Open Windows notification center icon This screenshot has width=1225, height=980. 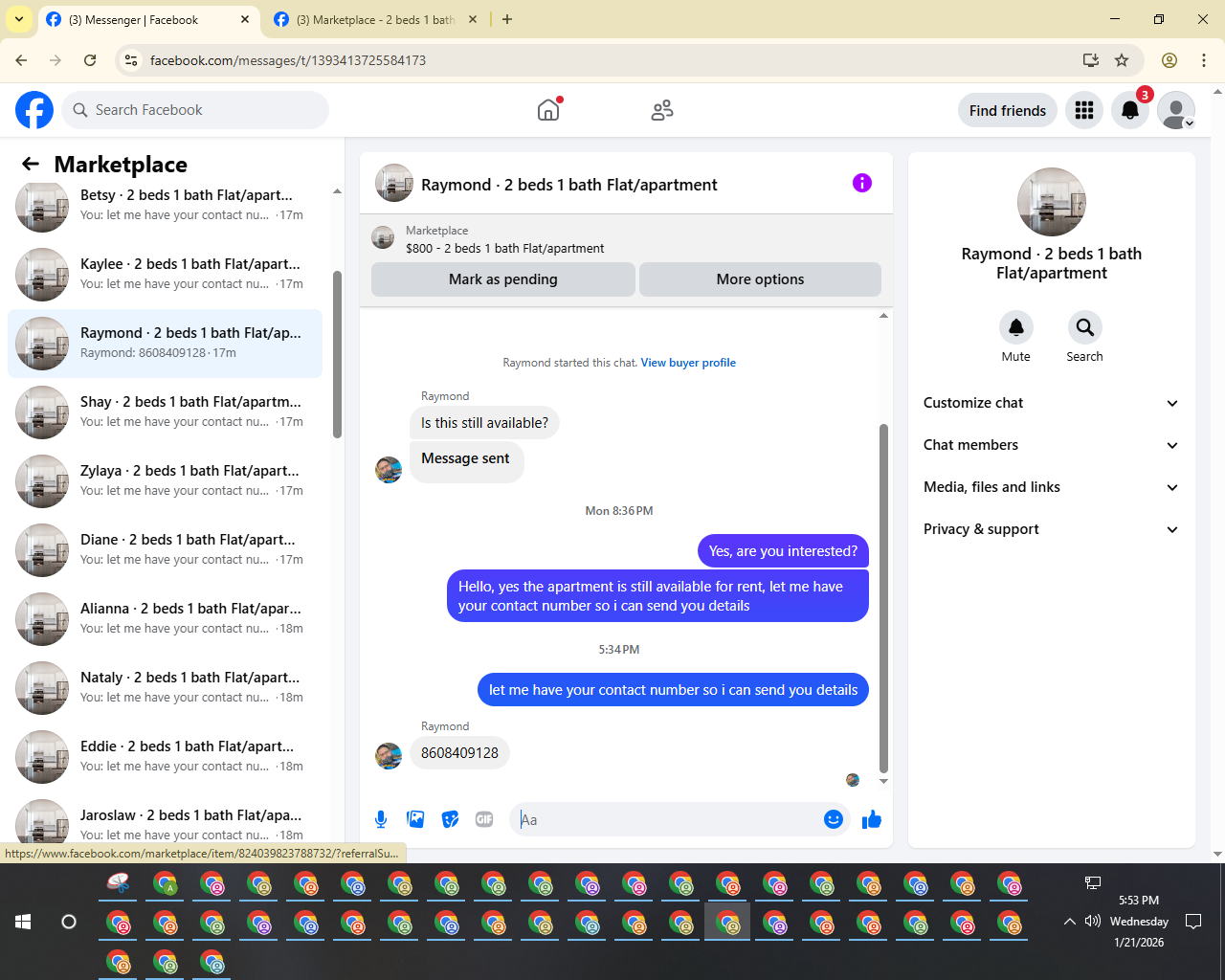coord(1193,922)
